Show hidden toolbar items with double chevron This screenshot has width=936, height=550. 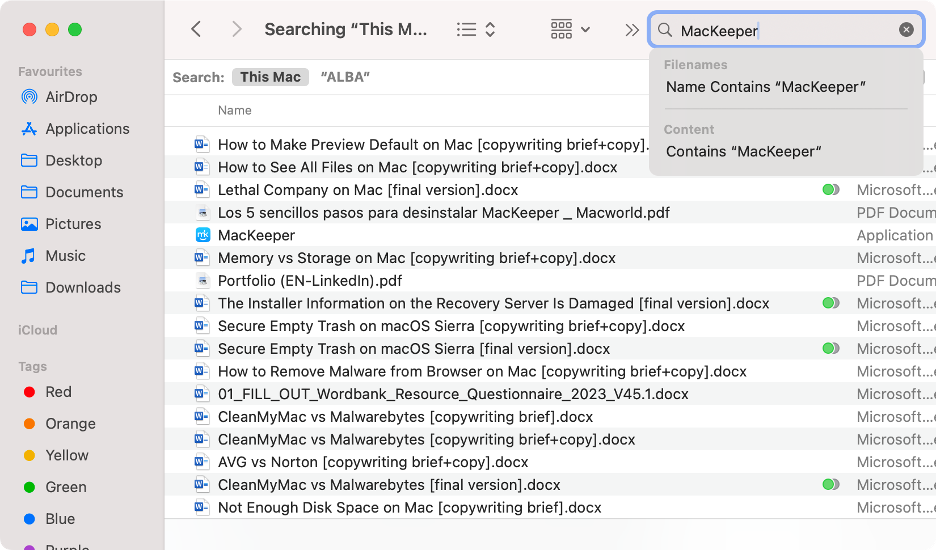click(632, 30)
